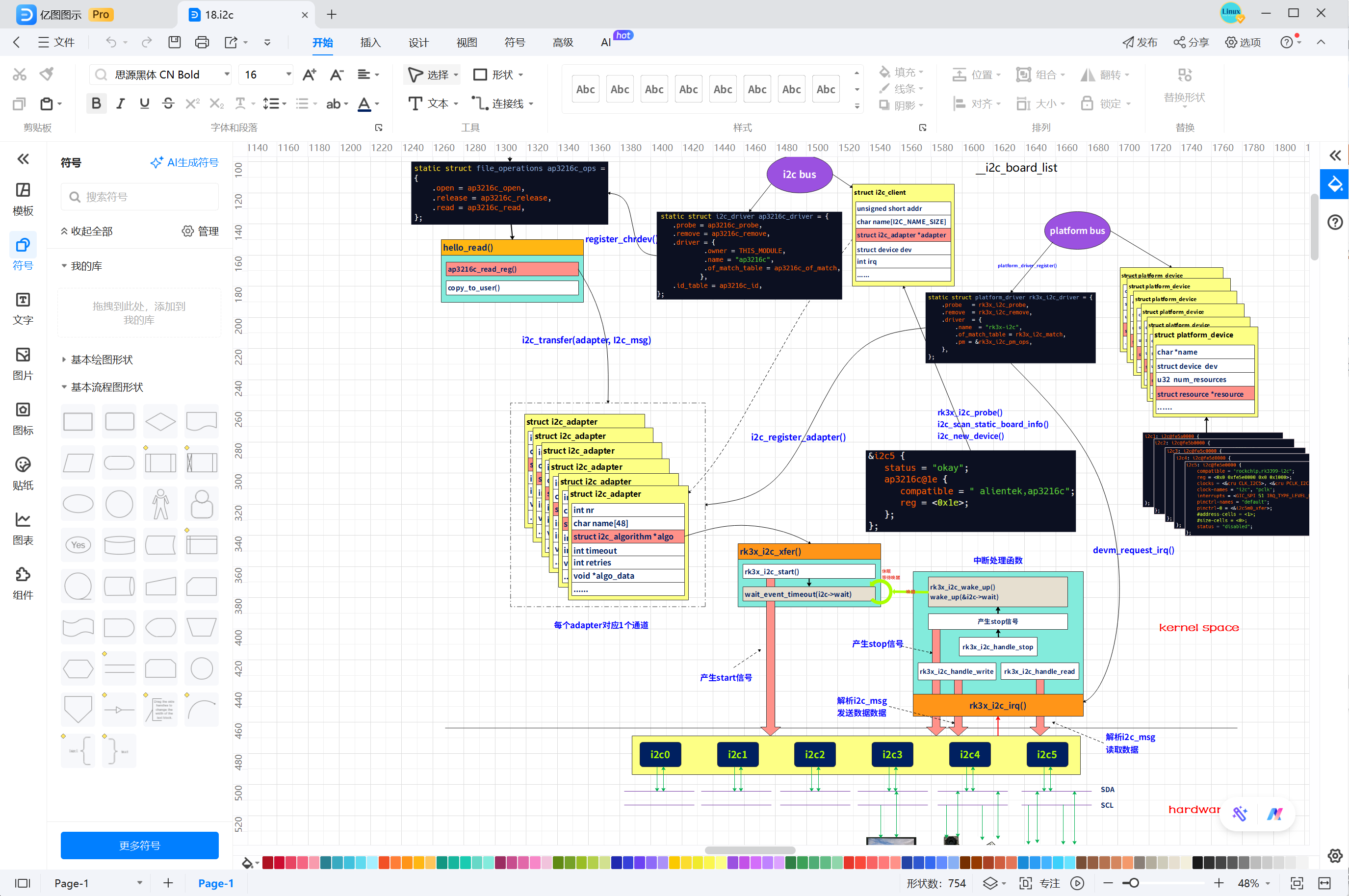Click the Print icon

click(x=202, y=42)
